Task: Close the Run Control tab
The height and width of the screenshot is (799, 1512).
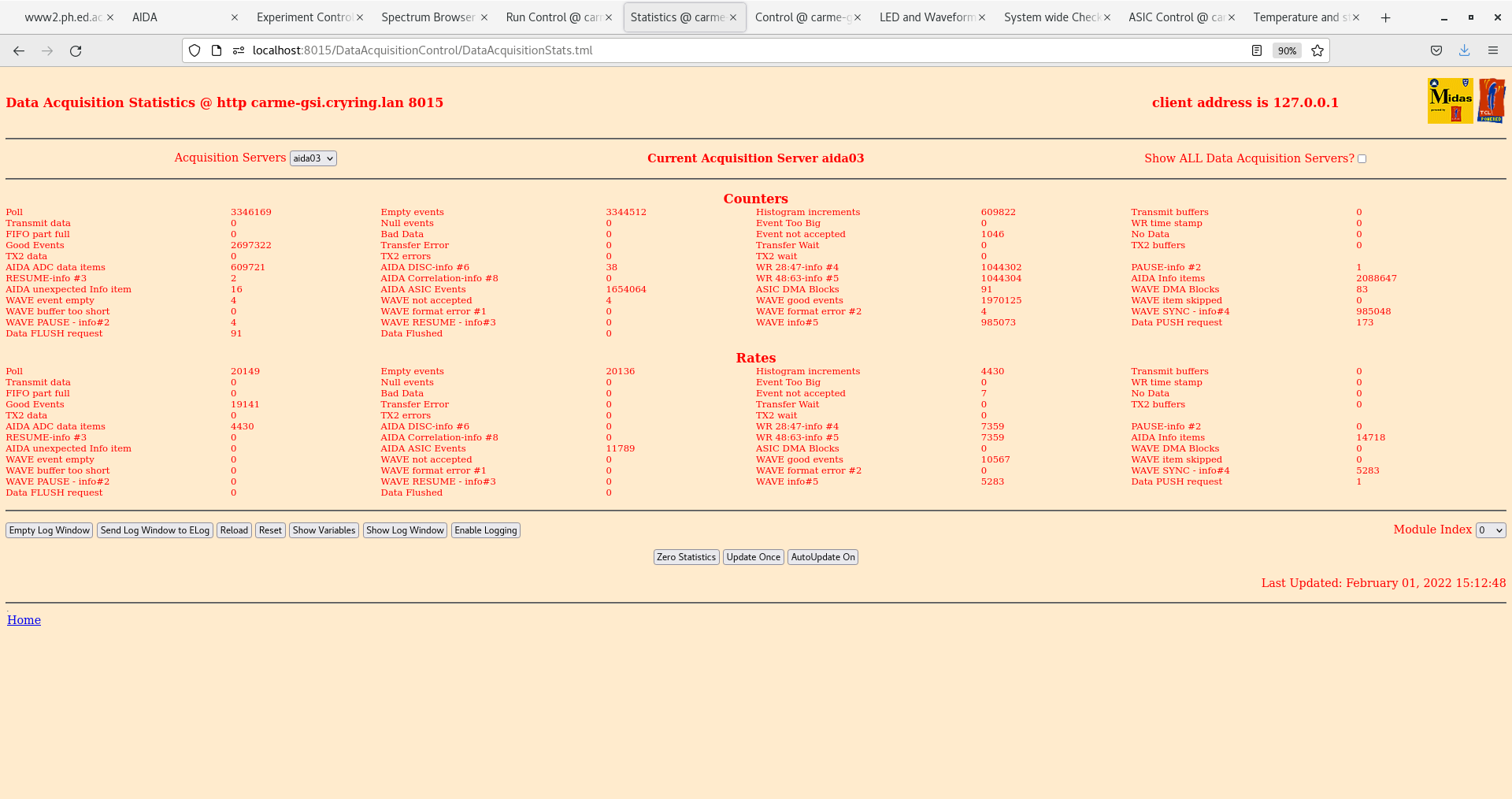Action: (609, 17)
